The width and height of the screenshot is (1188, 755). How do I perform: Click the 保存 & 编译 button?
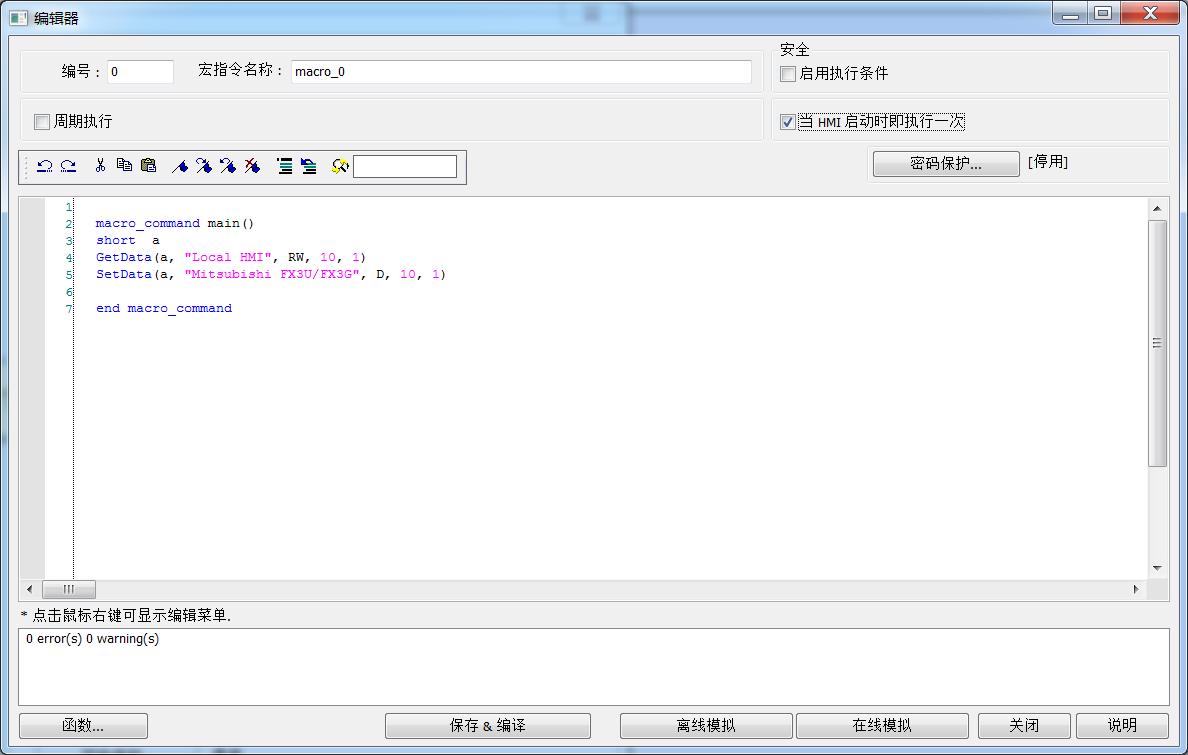tap(487, 725)
